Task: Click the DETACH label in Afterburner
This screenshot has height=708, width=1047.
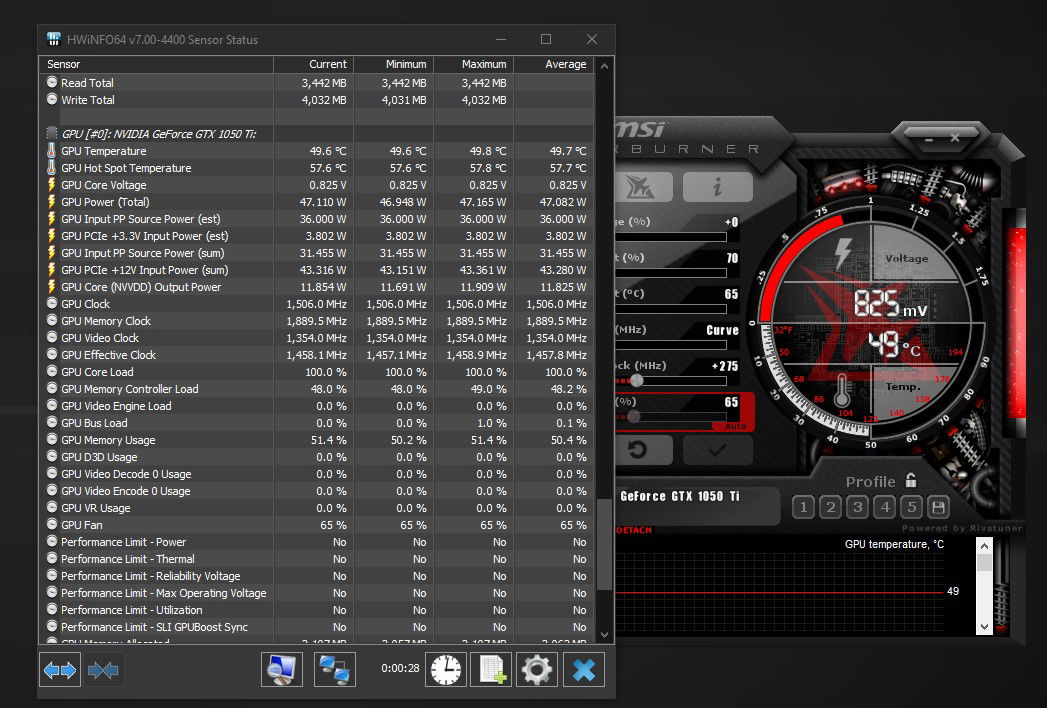Action: click(x=633, y=530)
